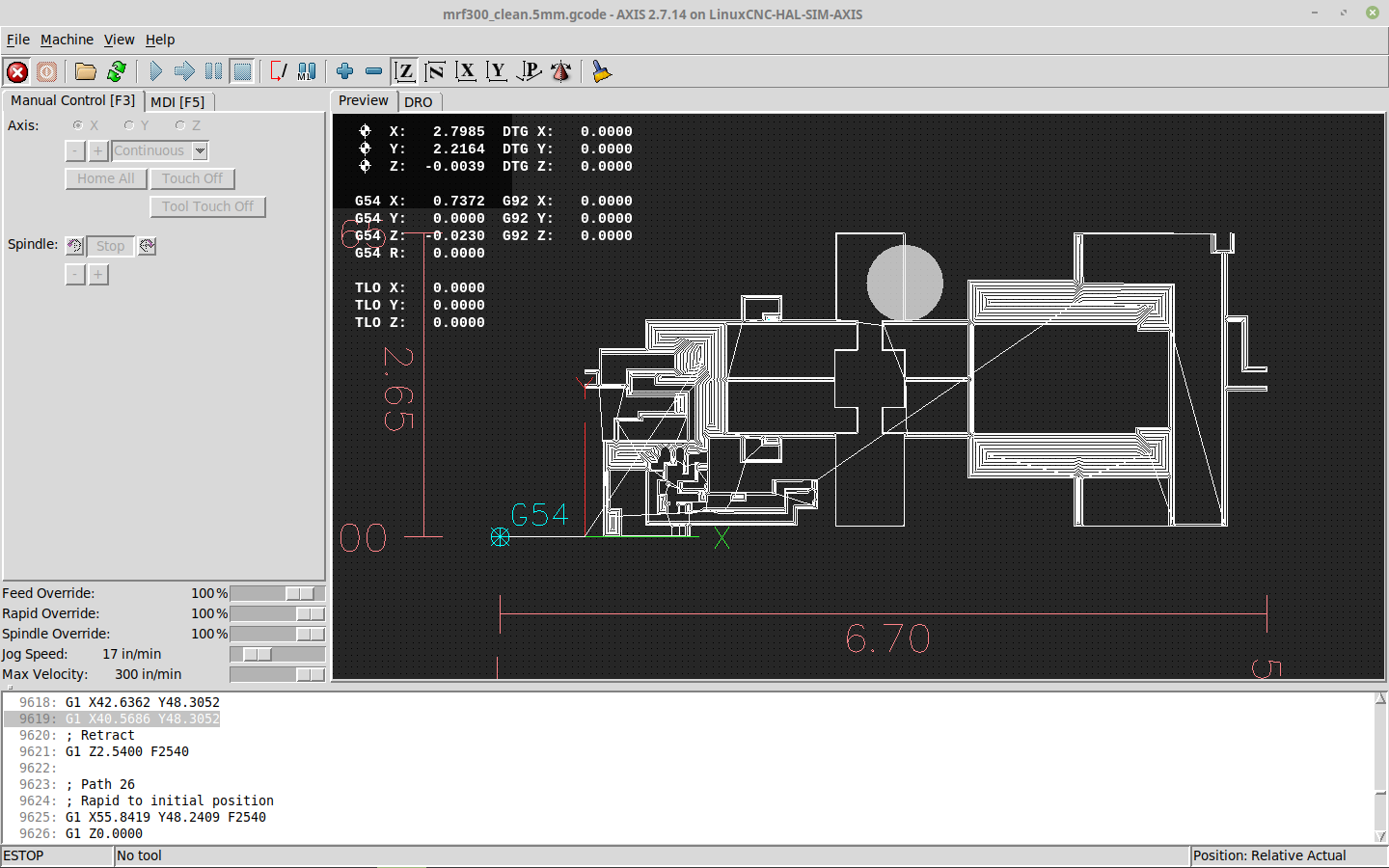The height and width of the screenshot is (868, 1389).
Task: Open the DRO tab
Action: click(418, 101)
